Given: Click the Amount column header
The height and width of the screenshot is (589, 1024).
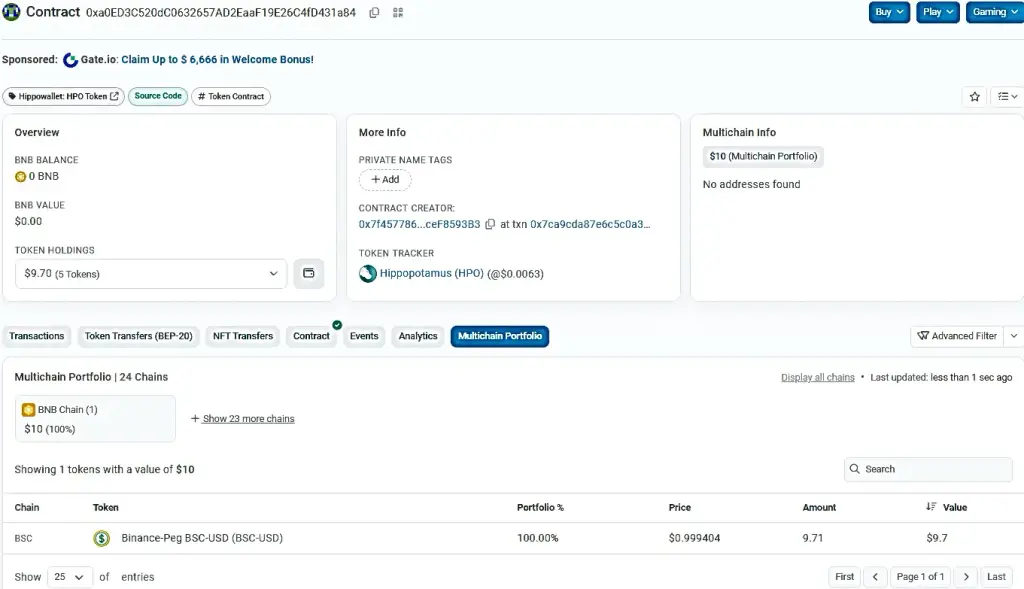Looking at the screenshot, I should [x=819, y=507].
